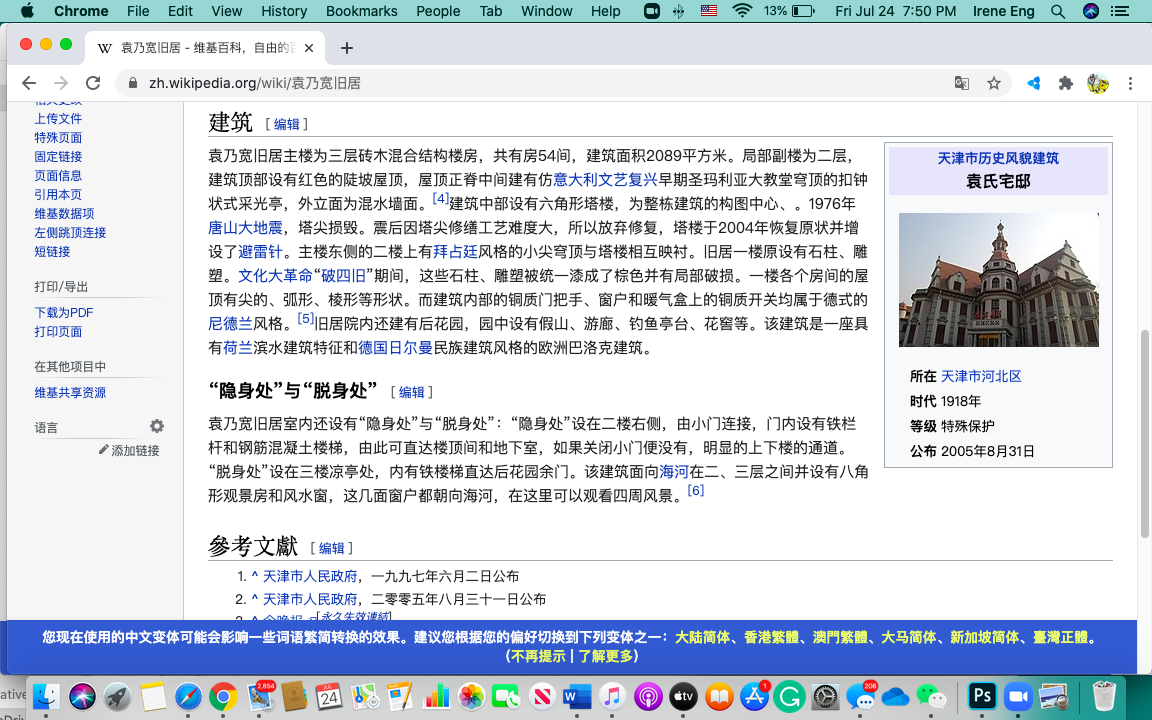The height and width of the screenshot is (720, 1152).
Task: Click 下载为PDF in the sidebar
Action: [x=64, y=313]
